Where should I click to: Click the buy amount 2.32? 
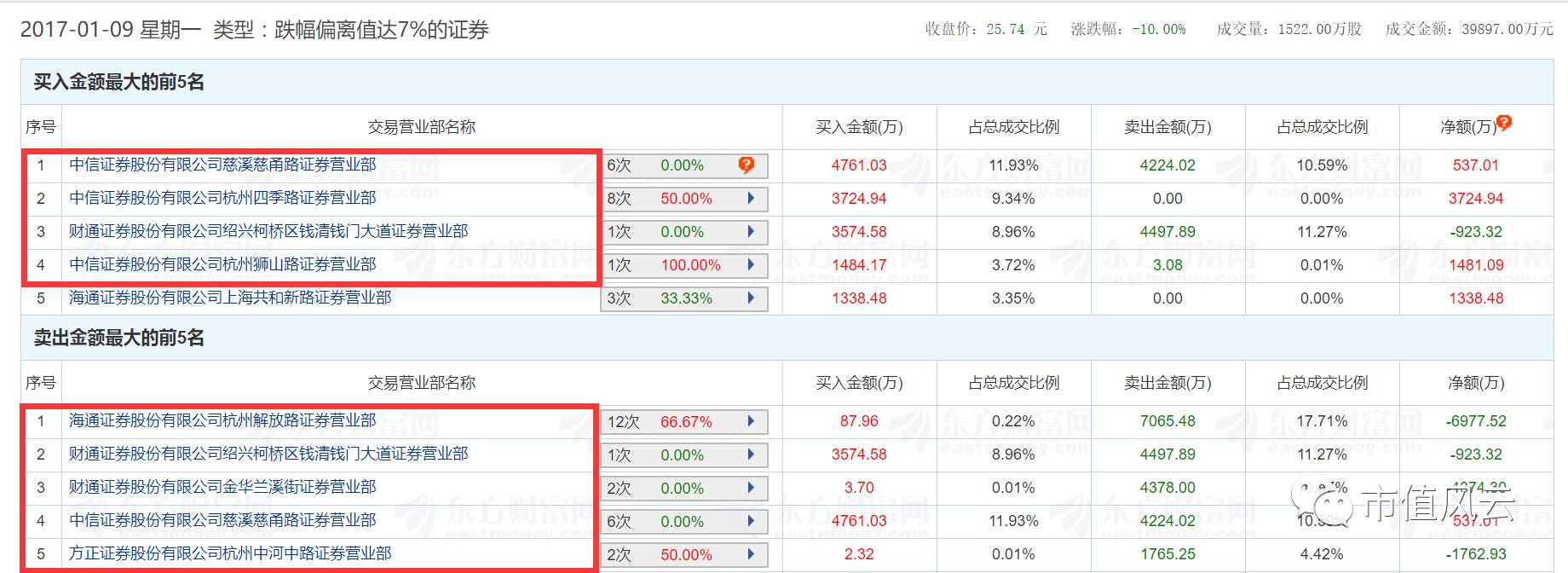[859, 554]
